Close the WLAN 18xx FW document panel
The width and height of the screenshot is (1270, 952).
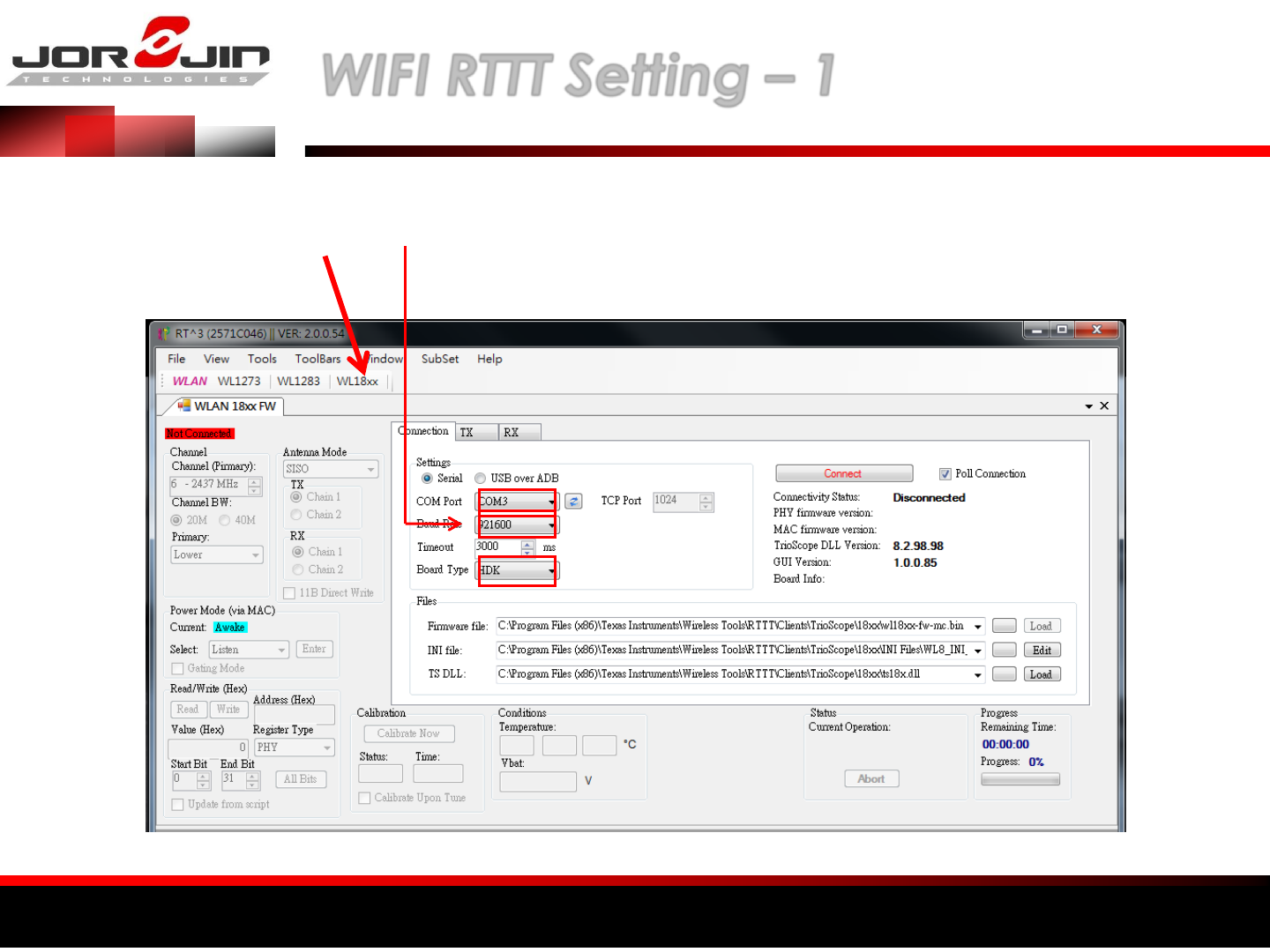tap(1104, 405)
